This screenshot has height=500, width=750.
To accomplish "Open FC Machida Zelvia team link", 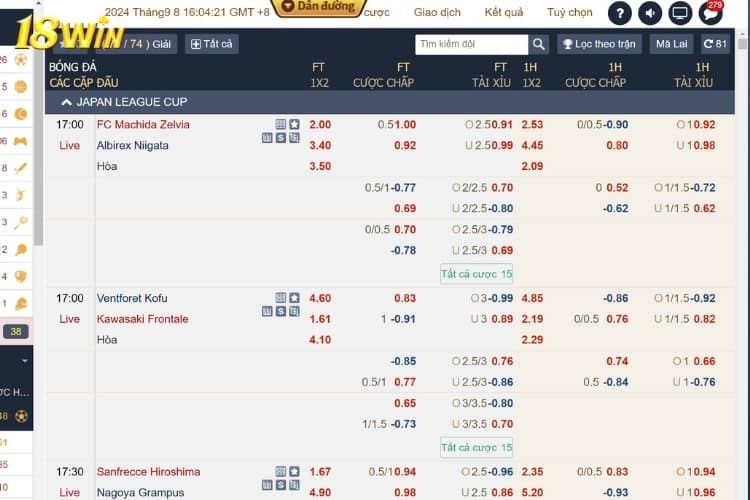I will tap(143, 124).
